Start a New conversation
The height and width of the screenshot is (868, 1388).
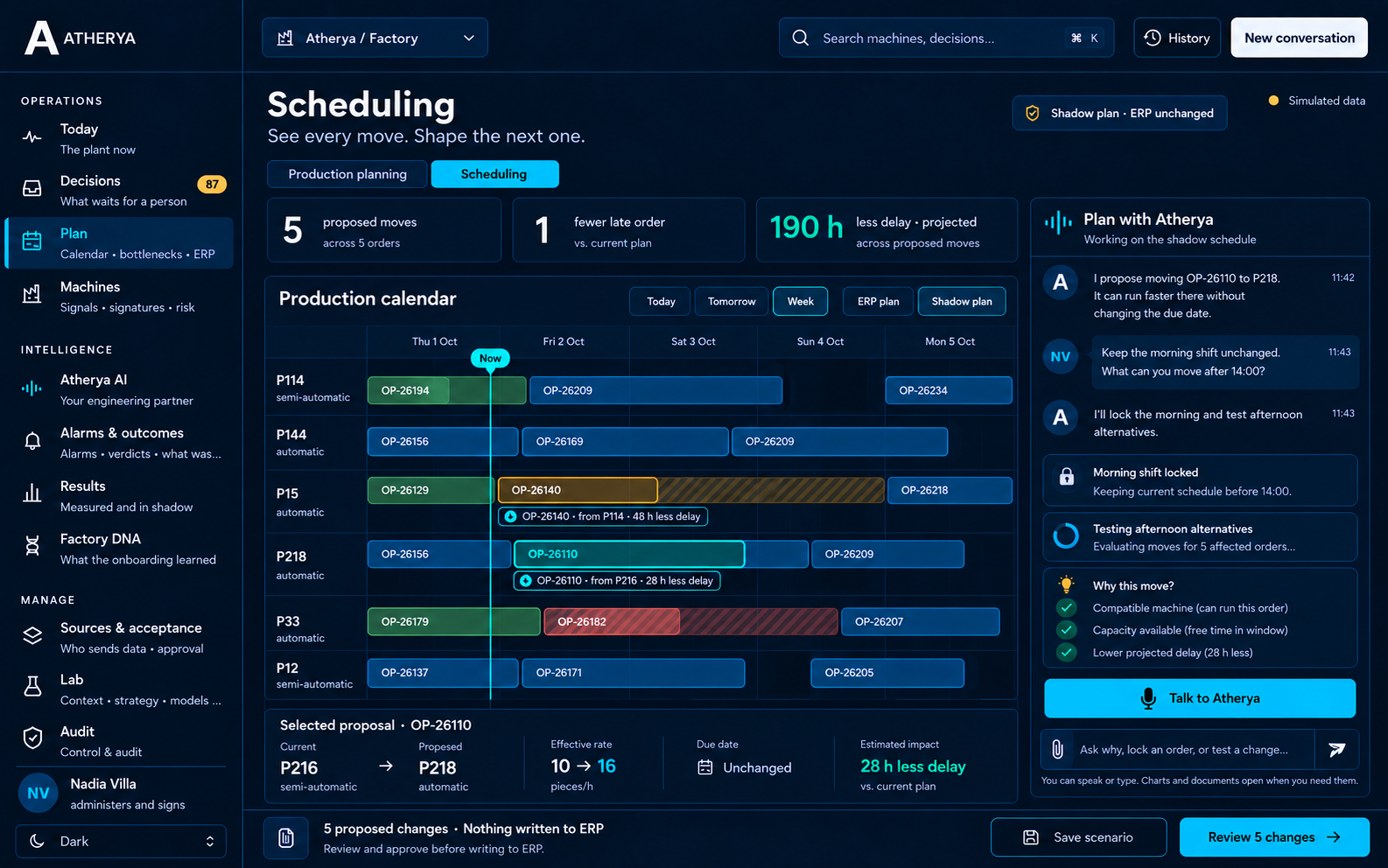(x=1299, y=38)
